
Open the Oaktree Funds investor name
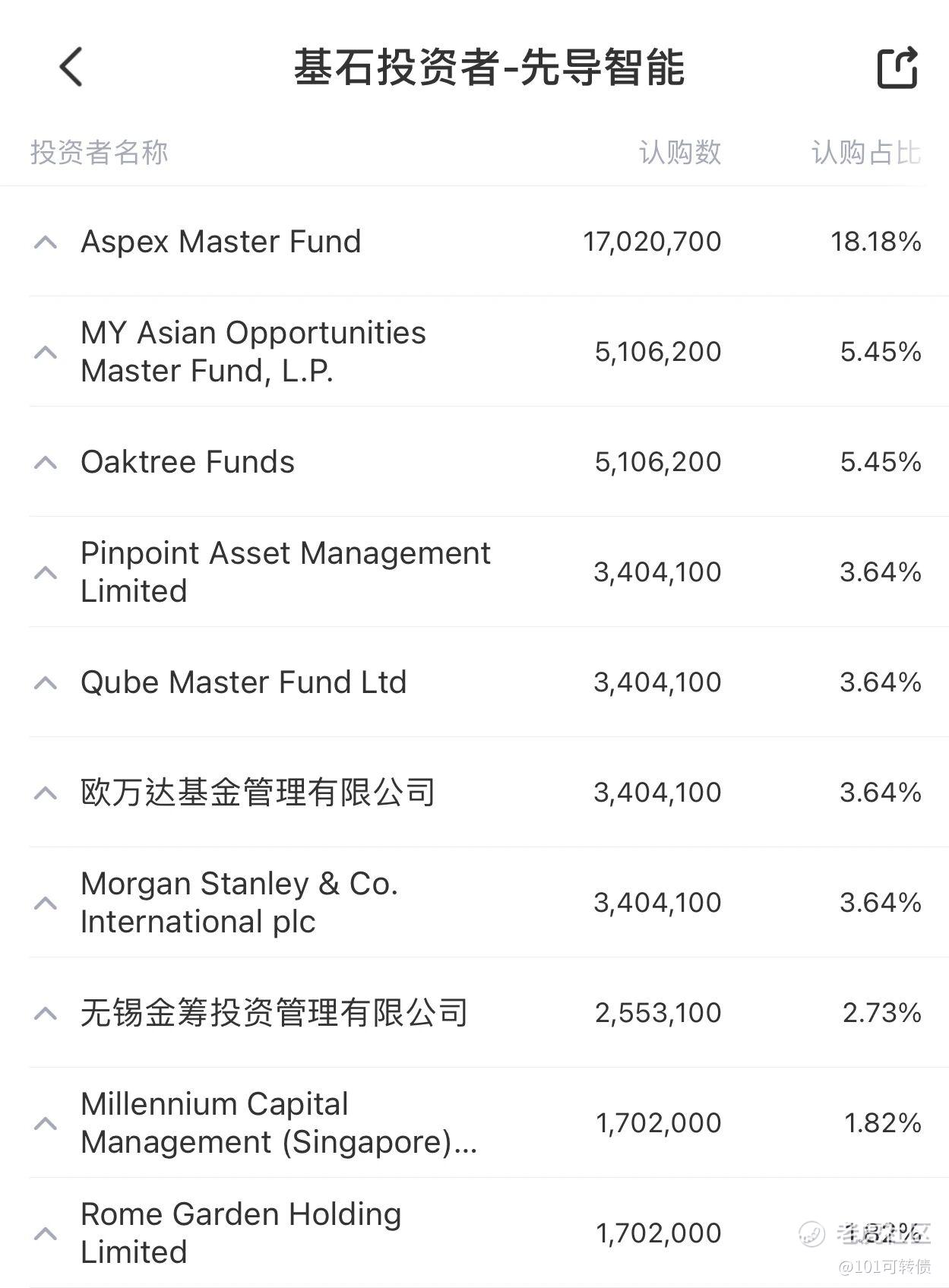tap(188, 462)
